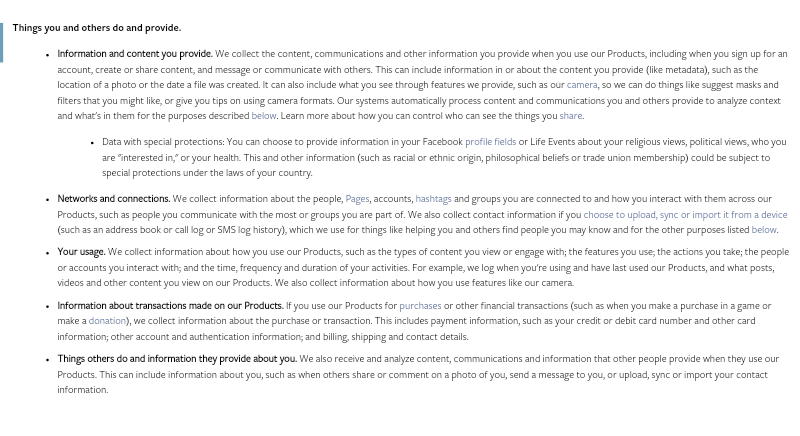Open the purchases link

pos(420,306)
